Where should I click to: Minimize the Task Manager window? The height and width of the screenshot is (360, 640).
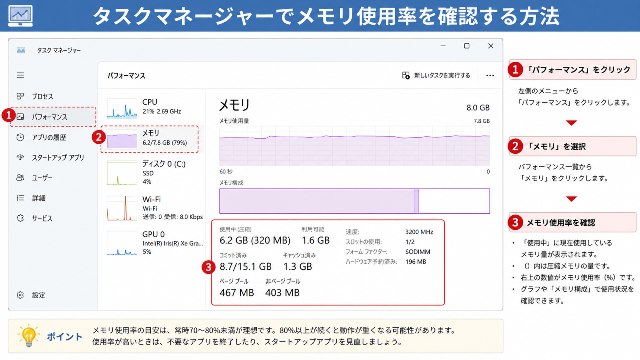coord(443,46)
